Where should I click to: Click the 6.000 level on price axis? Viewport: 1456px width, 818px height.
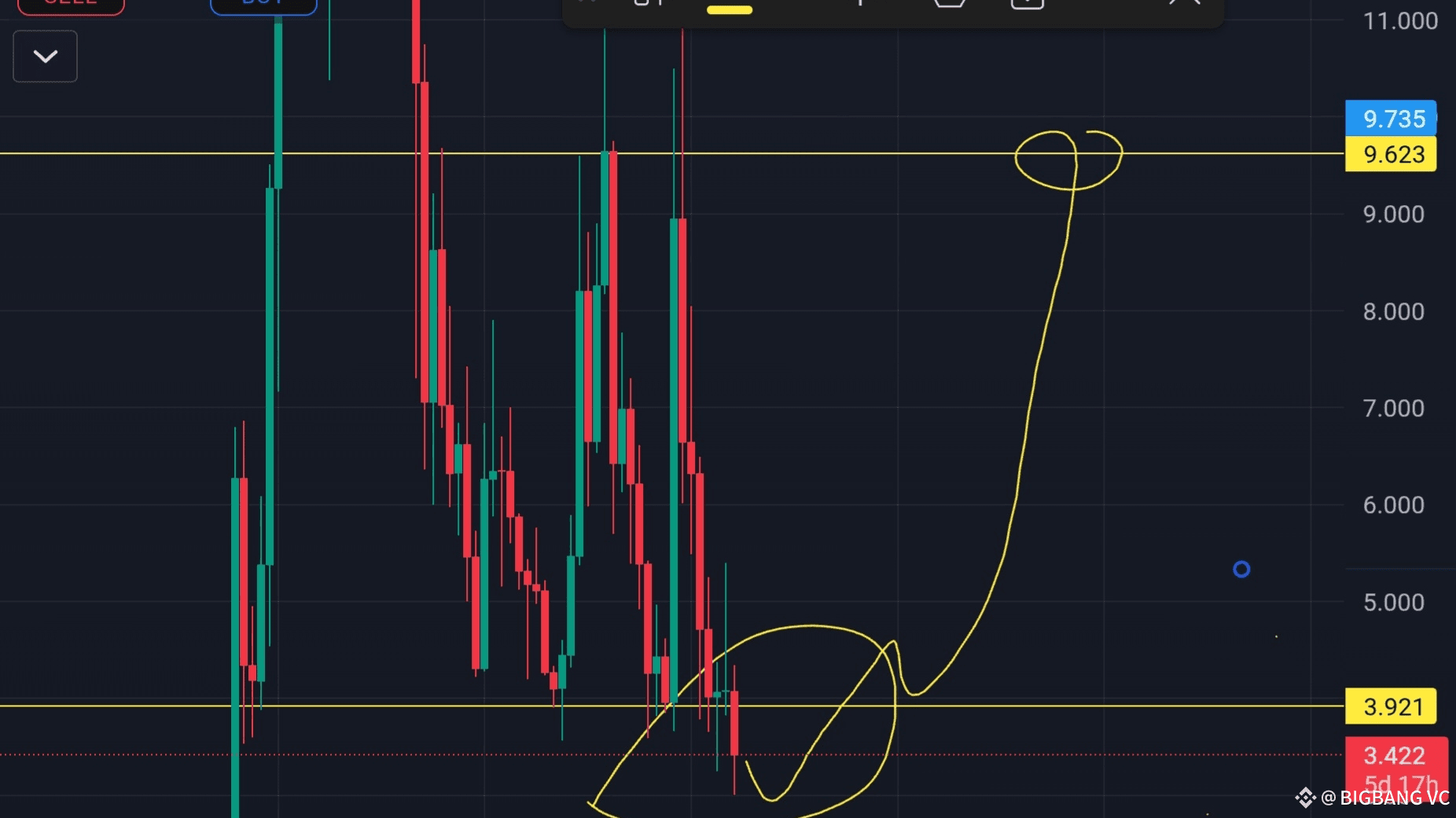pyautogui.click(x=1393, y=504)
